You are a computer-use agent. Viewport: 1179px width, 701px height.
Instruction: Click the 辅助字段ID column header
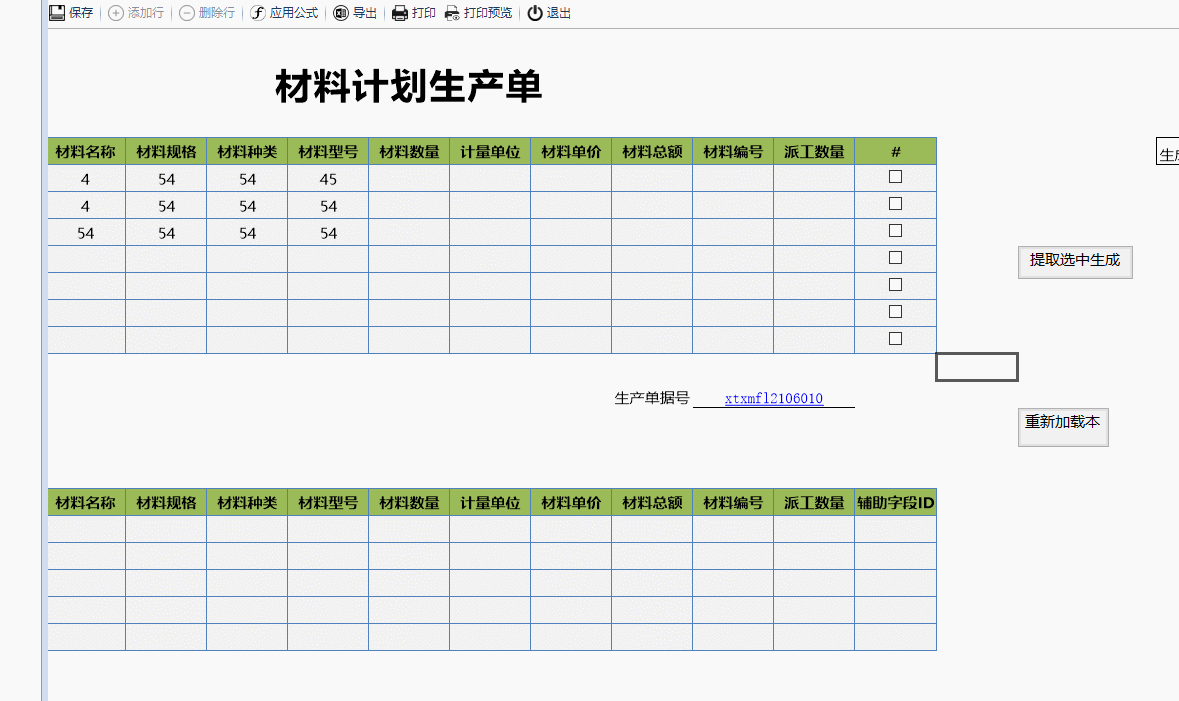[895, 503]
